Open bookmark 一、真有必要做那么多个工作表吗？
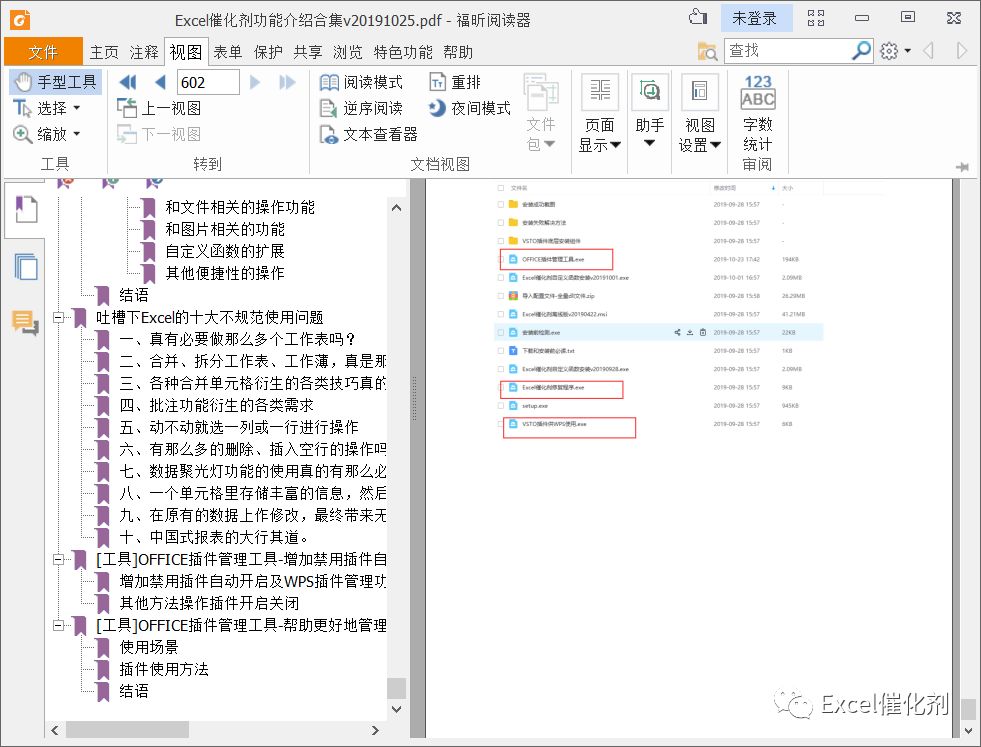Image resolution: width=981 pixels, height=747 pixels. [x=238, y=339]
